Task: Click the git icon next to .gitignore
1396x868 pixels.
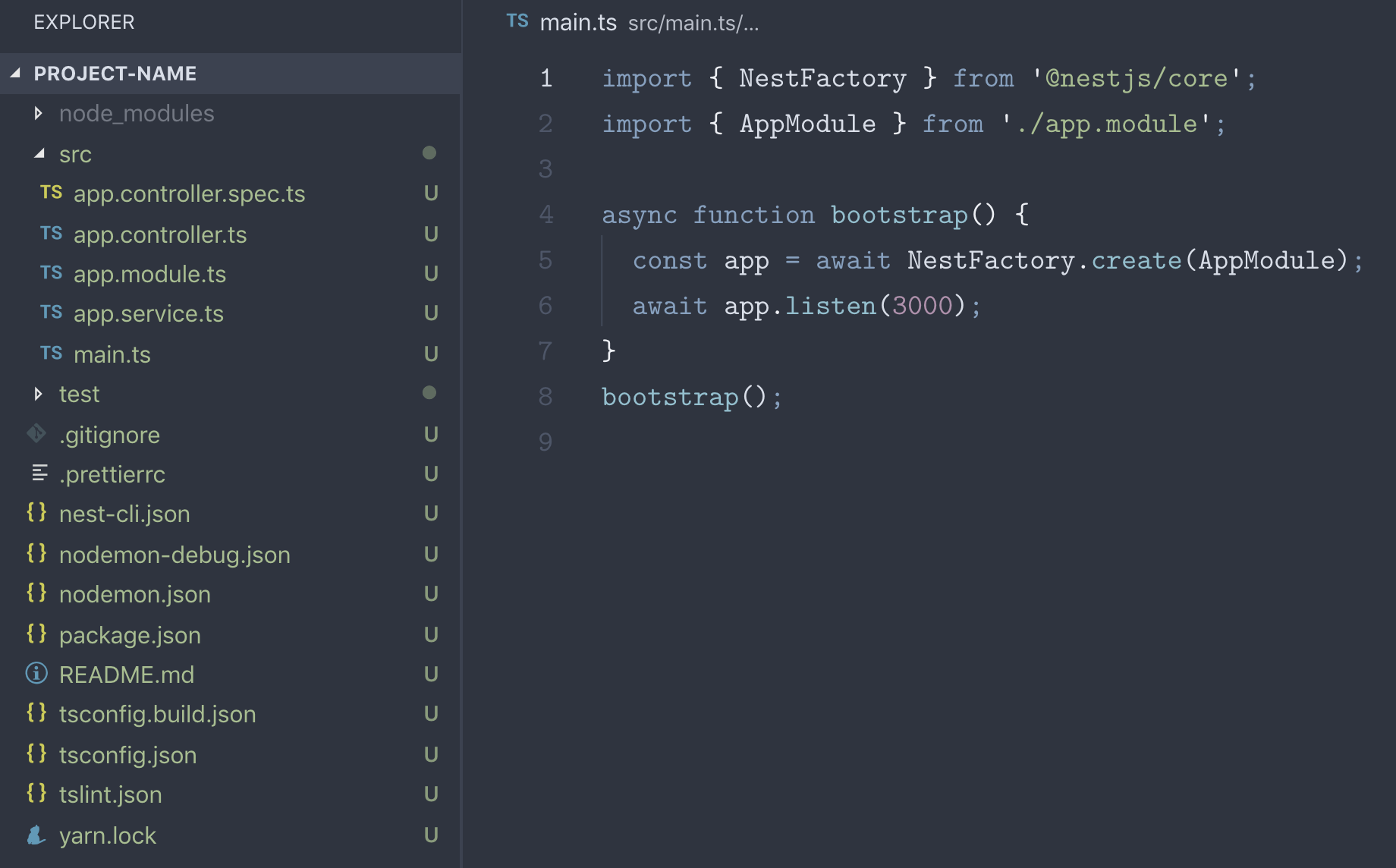Action: (x=36, y=433)
